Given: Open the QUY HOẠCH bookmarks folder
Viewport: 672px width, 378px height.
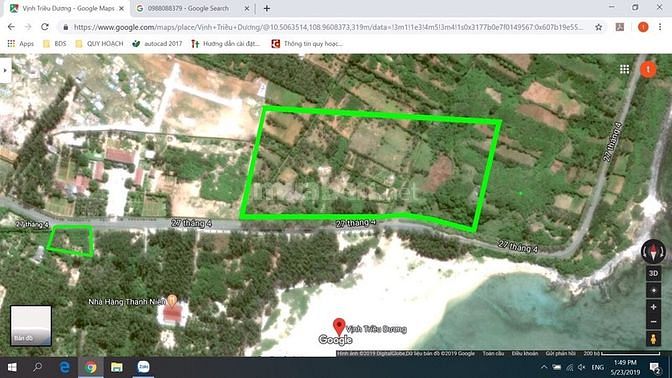Looking at the screenshot, I should (x=99, y=43).
